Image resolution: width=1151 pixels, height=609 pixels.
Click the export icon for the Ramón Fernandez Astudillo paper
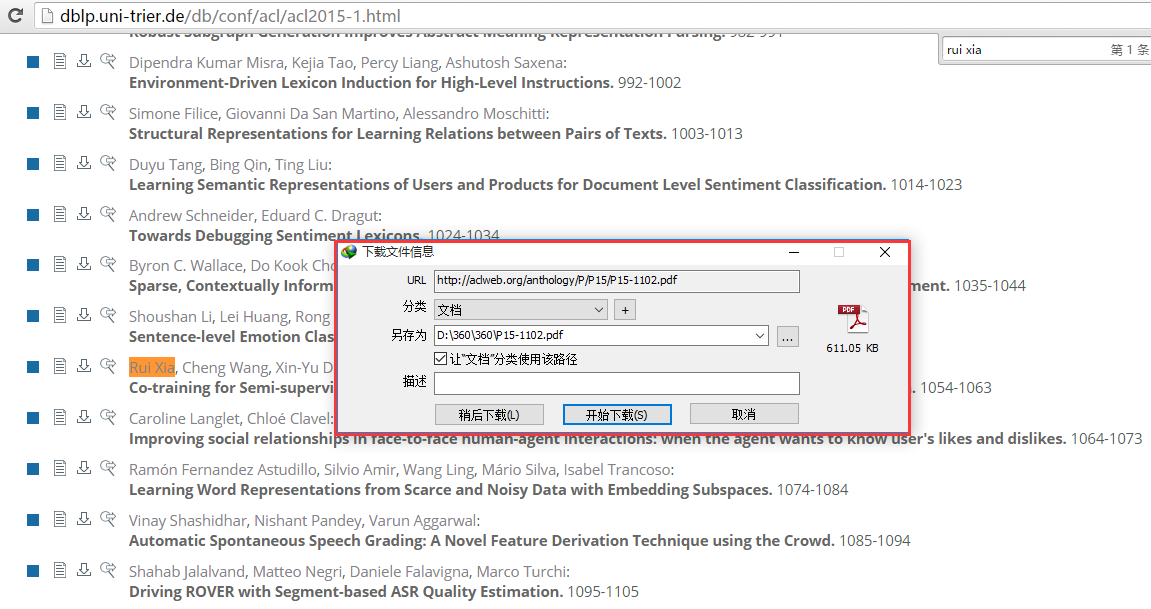tap(108, 467)
